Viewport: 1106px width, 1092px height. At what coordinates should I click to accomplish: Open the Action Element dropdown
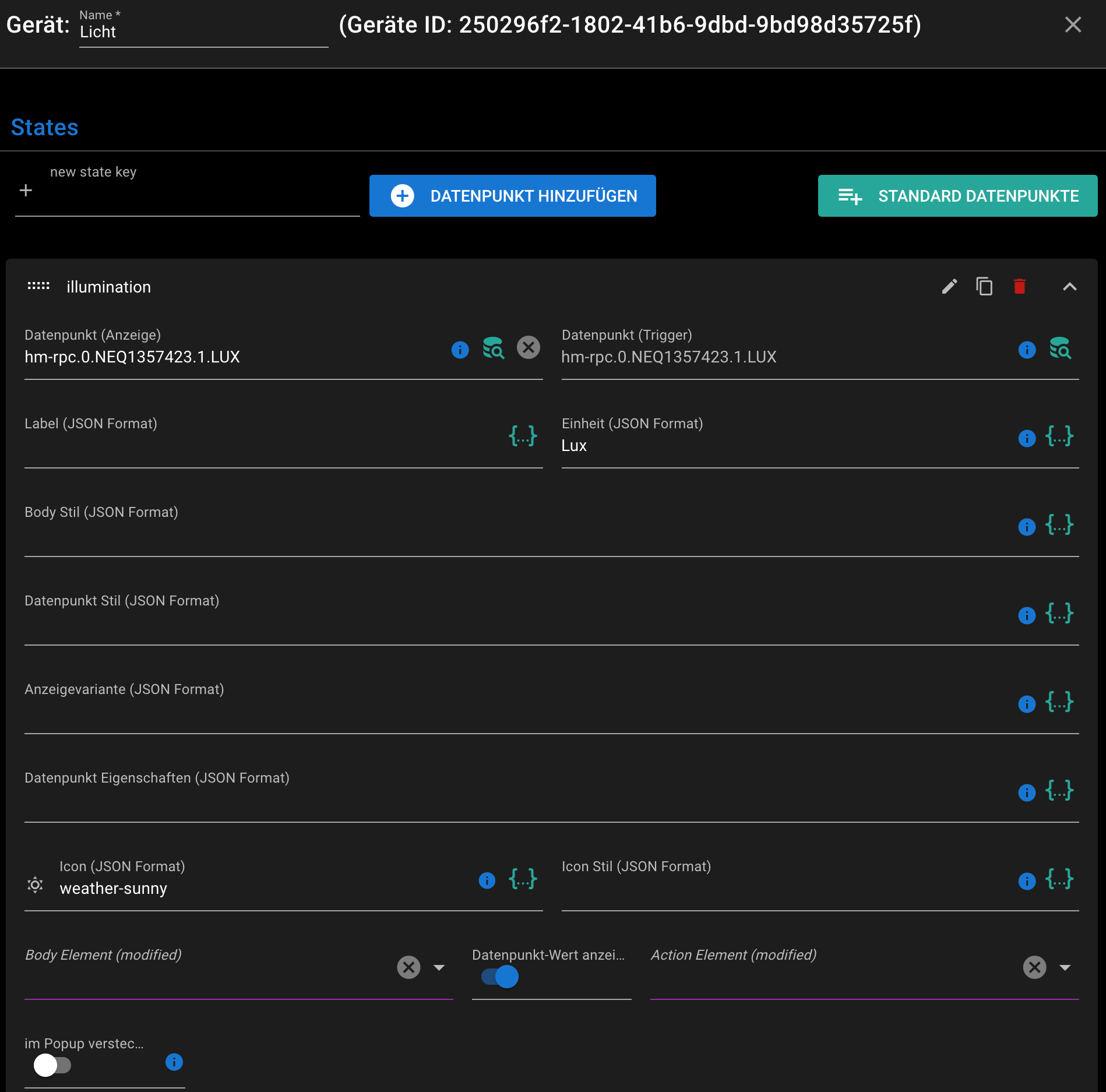[1065, 967]
